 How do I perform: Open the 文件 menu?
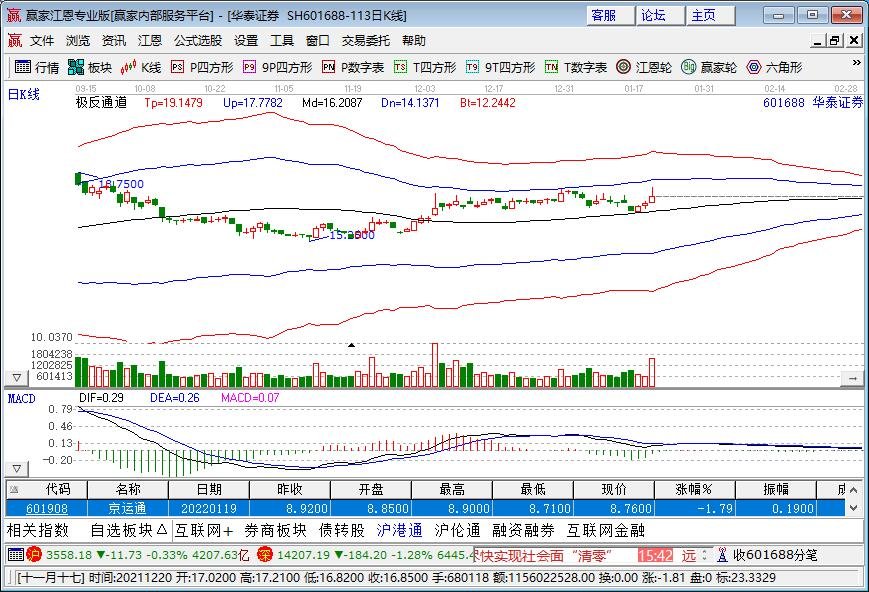pyautogui.click(x=42, y=40)
